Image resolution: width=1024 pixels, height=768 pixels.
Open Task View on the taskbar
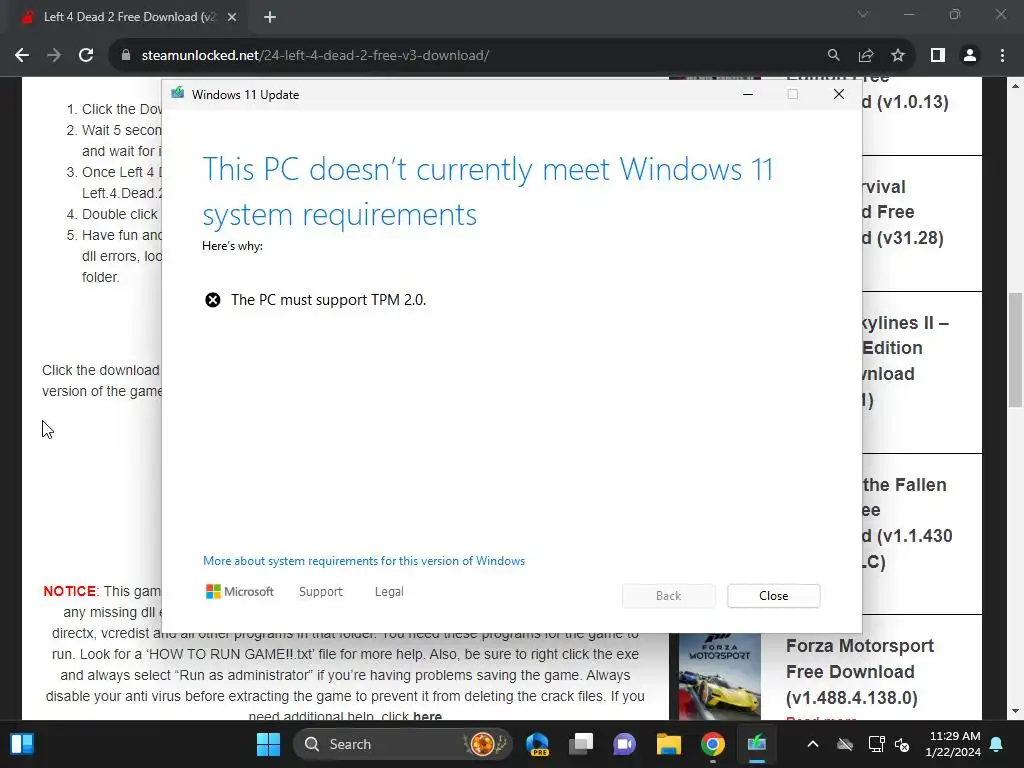click(x=581, y=744)
